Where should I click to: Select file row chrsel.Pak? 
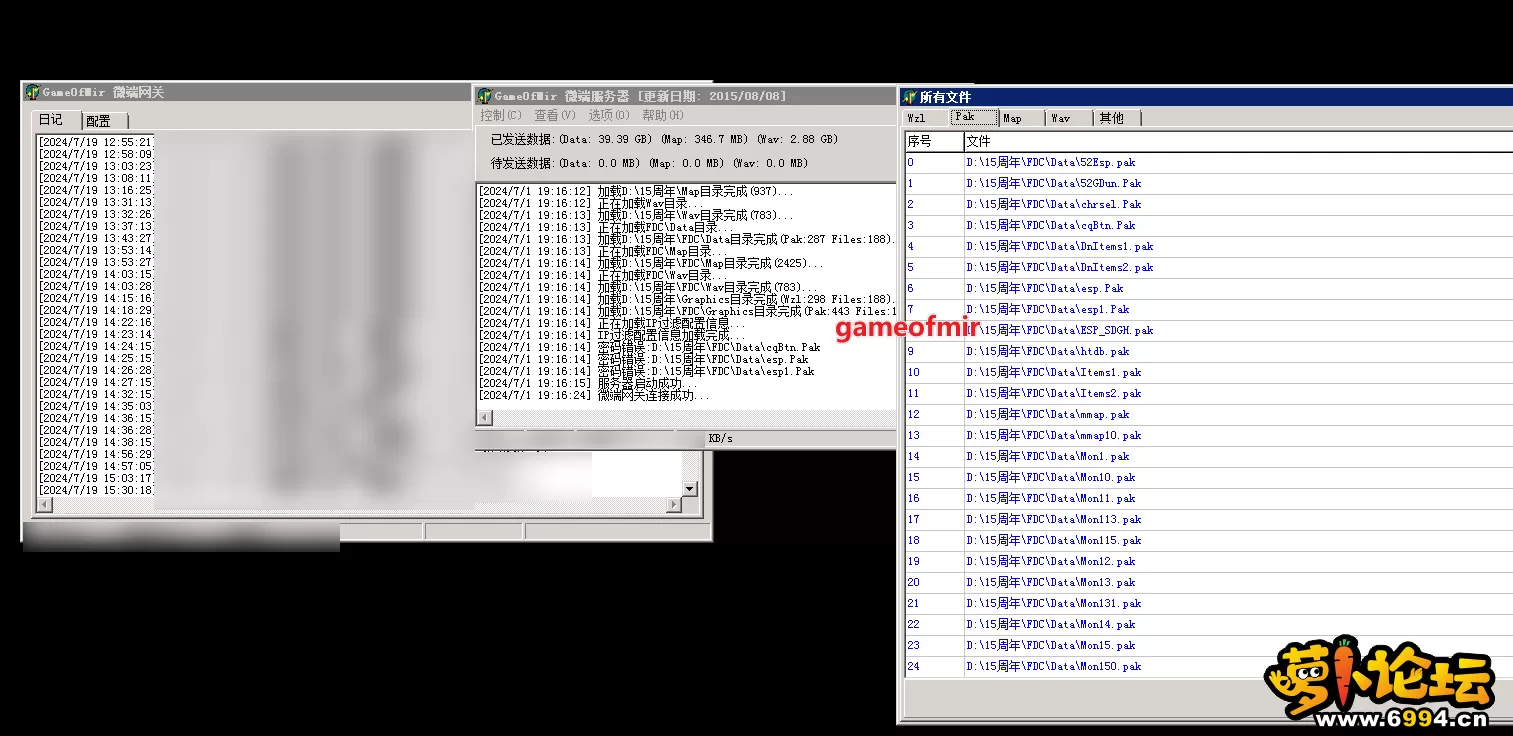(1209, 204)
